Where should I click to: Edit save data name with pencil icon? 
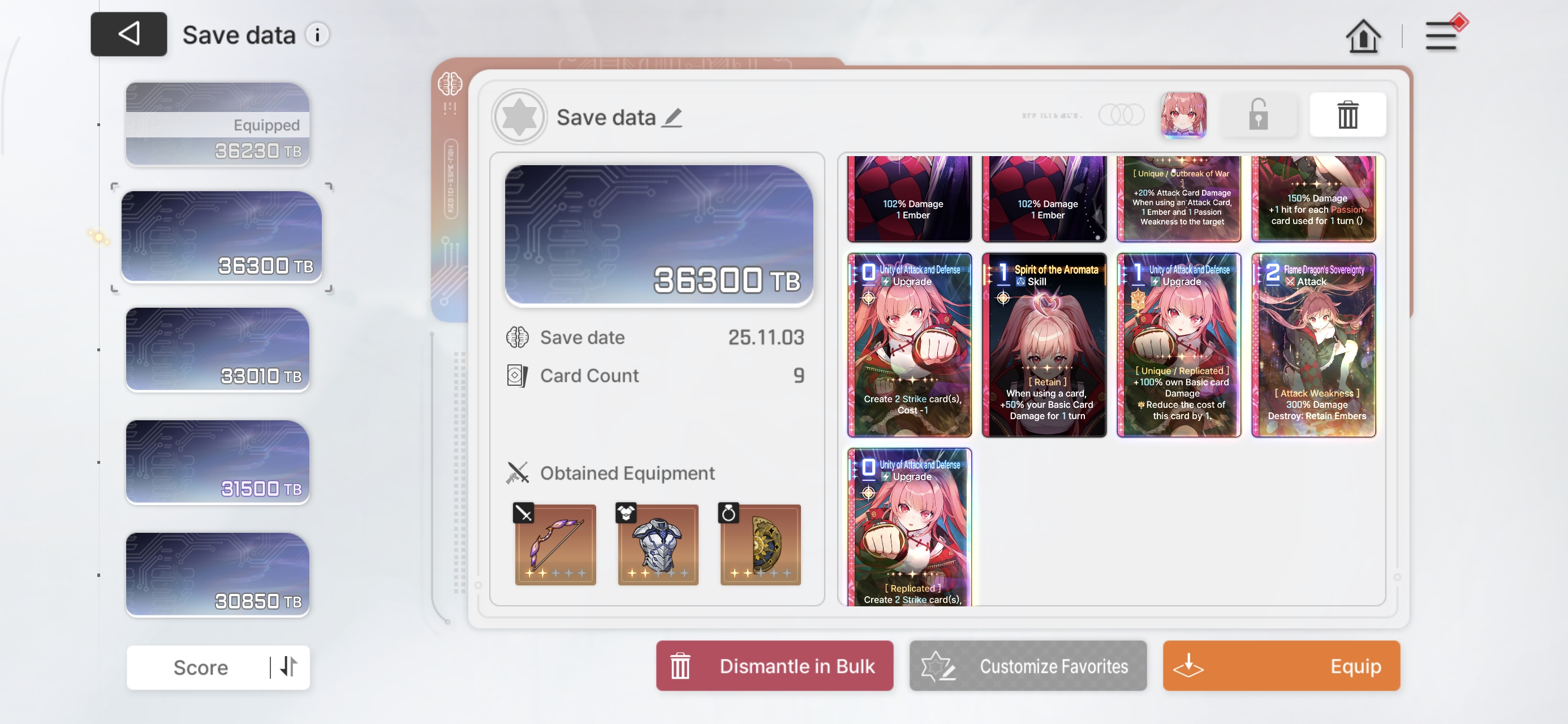672,117
